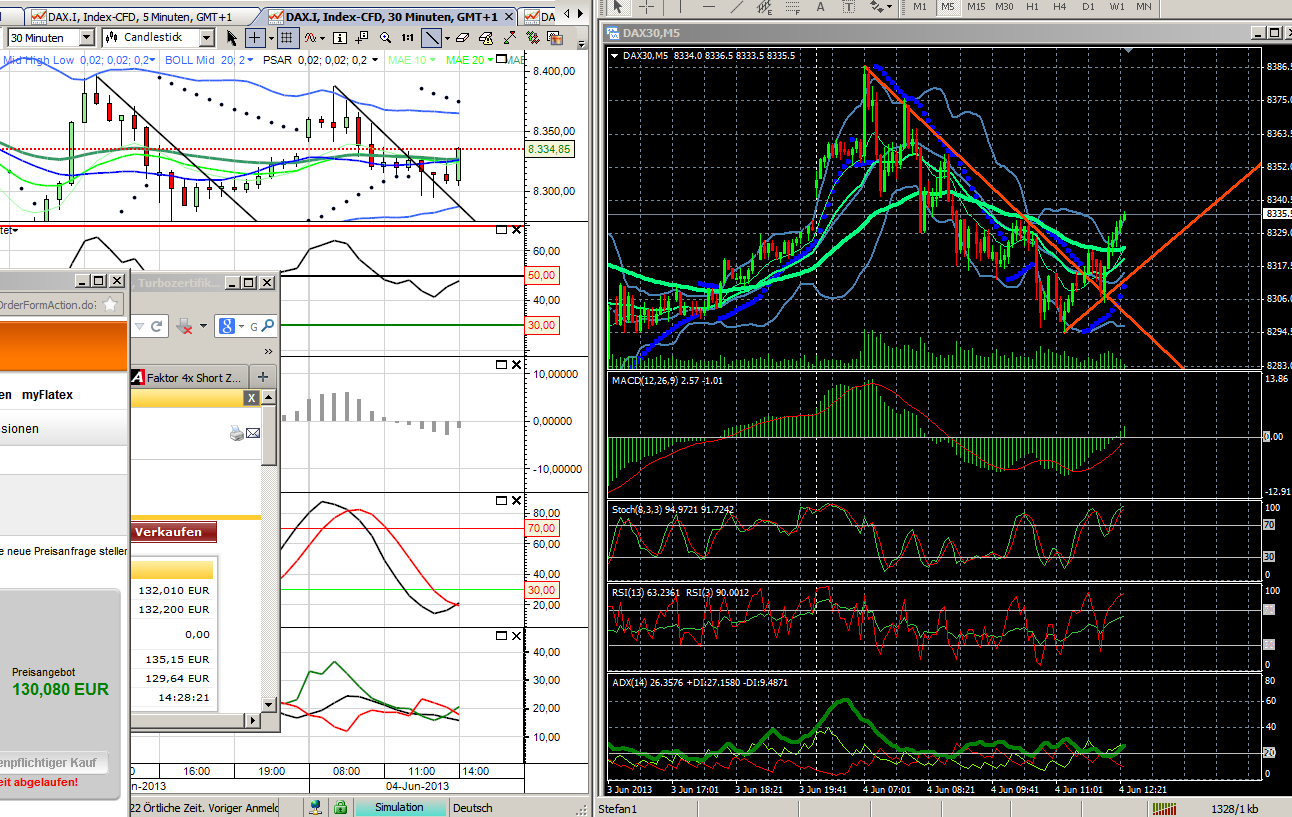Click the Google search magnifier

[268, 325]
